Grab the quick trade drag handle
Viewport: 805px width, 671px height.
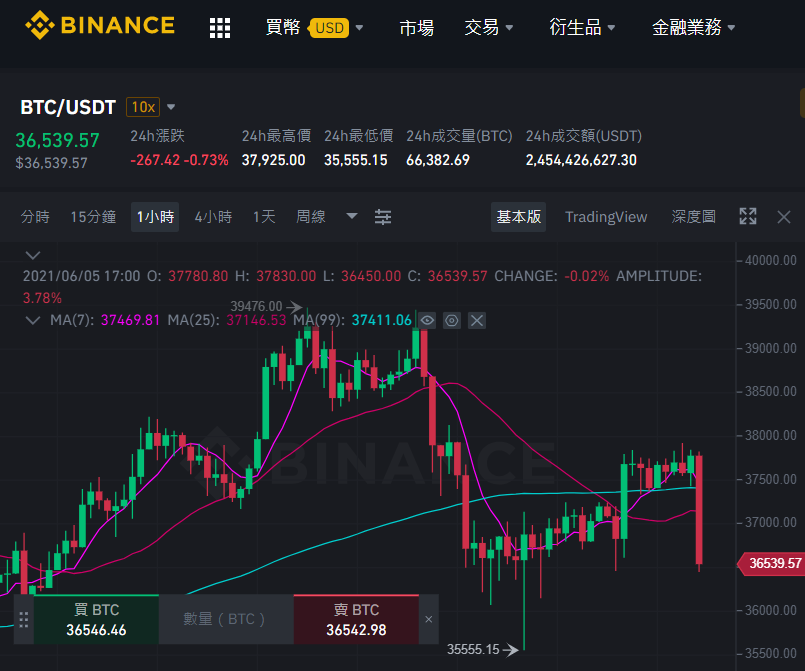tap(23, 620)
